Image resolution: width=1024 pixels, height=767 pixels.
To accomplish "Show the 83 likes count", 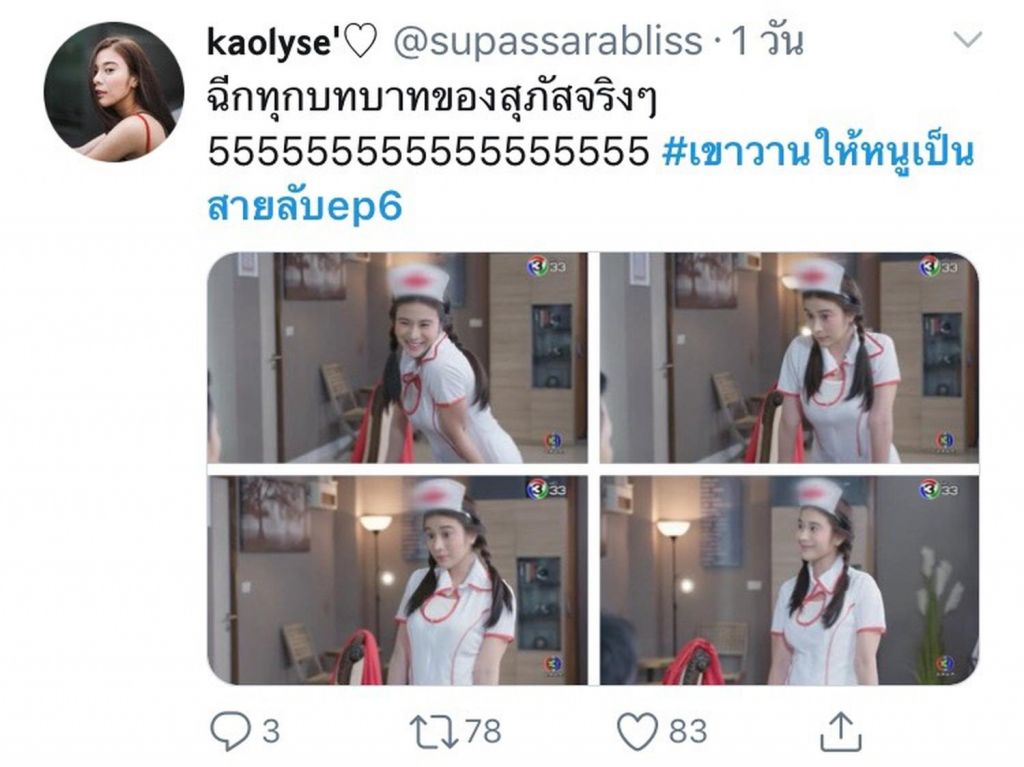I will [x=687, y=731].
